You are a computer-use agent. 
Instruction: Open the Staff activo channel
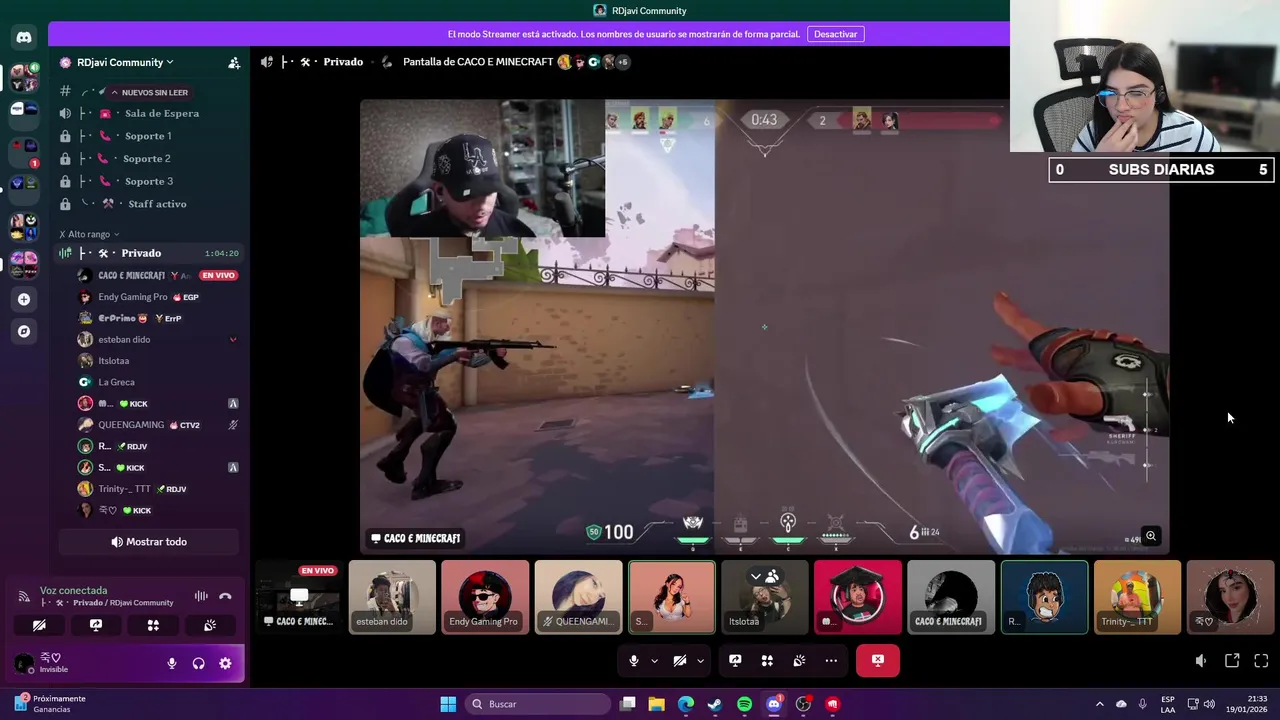(148, 204)
